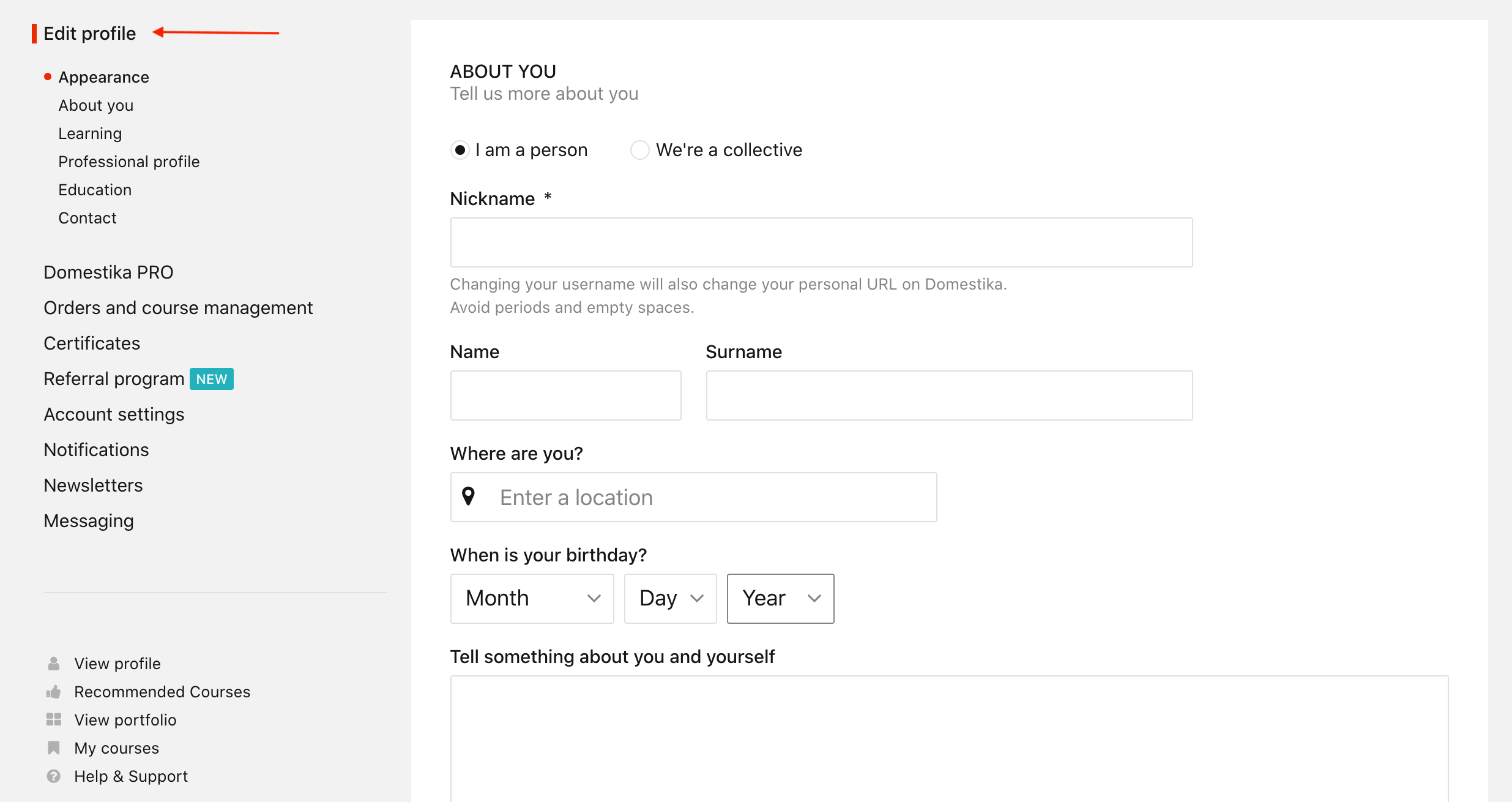Click the View profile link
Viewport: 1512px width, 802px height.
(117, 664)
